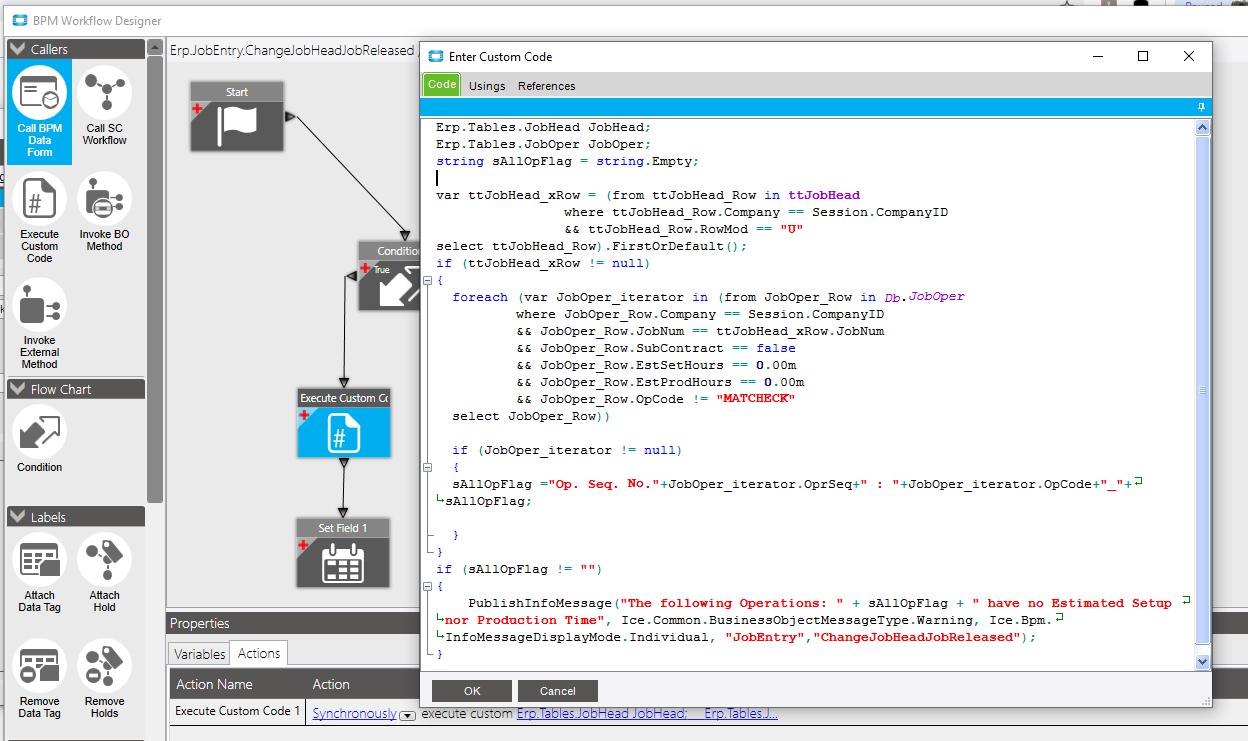Image resolution: width=1248 pixels, height=741 pixels.
Task: Select the Attach Data Tag label icon
Action: click(39, 561)
